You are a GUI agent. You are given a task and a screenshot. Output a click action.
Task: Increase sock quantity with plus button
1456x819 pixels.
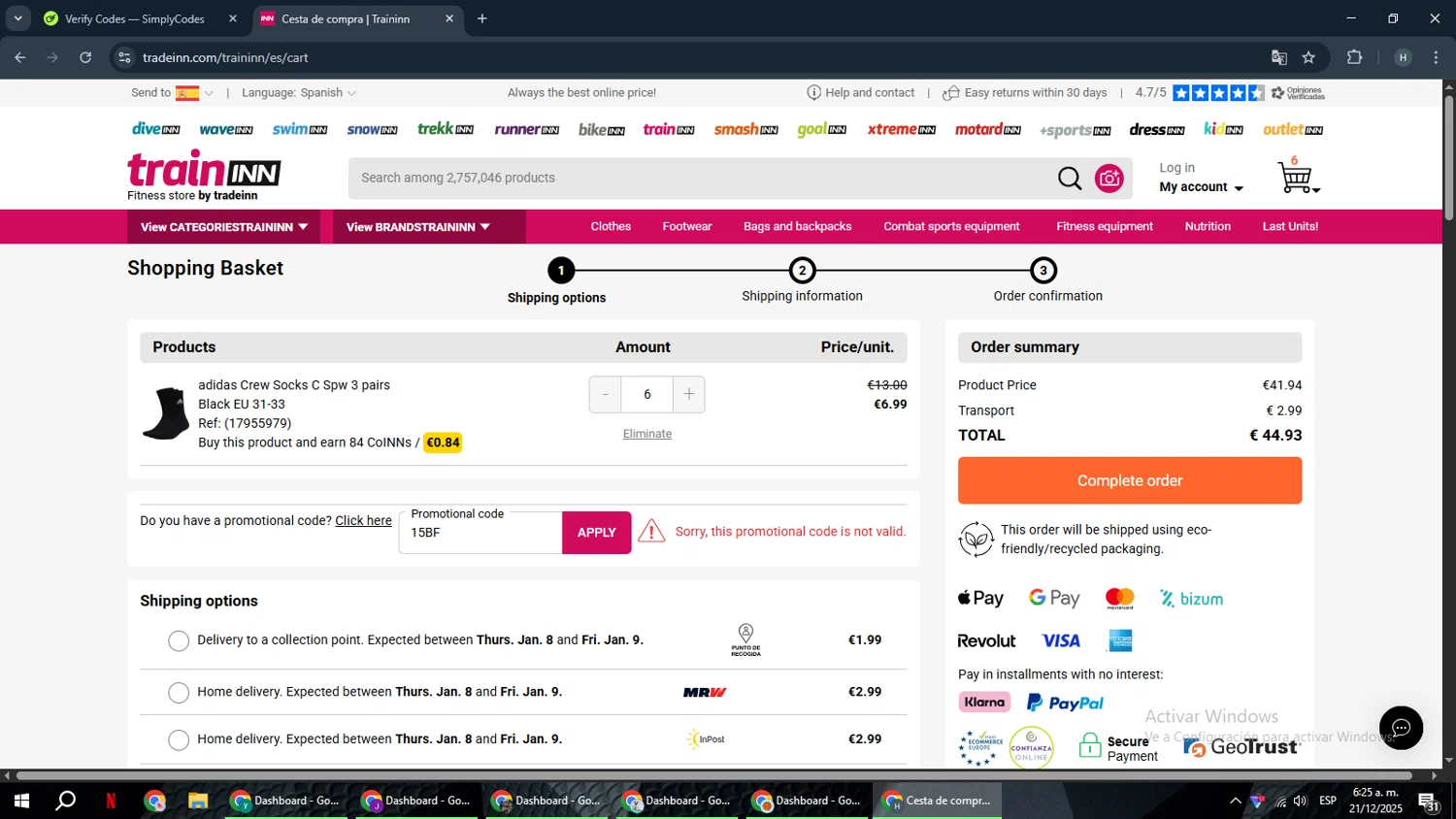point(689,394)
